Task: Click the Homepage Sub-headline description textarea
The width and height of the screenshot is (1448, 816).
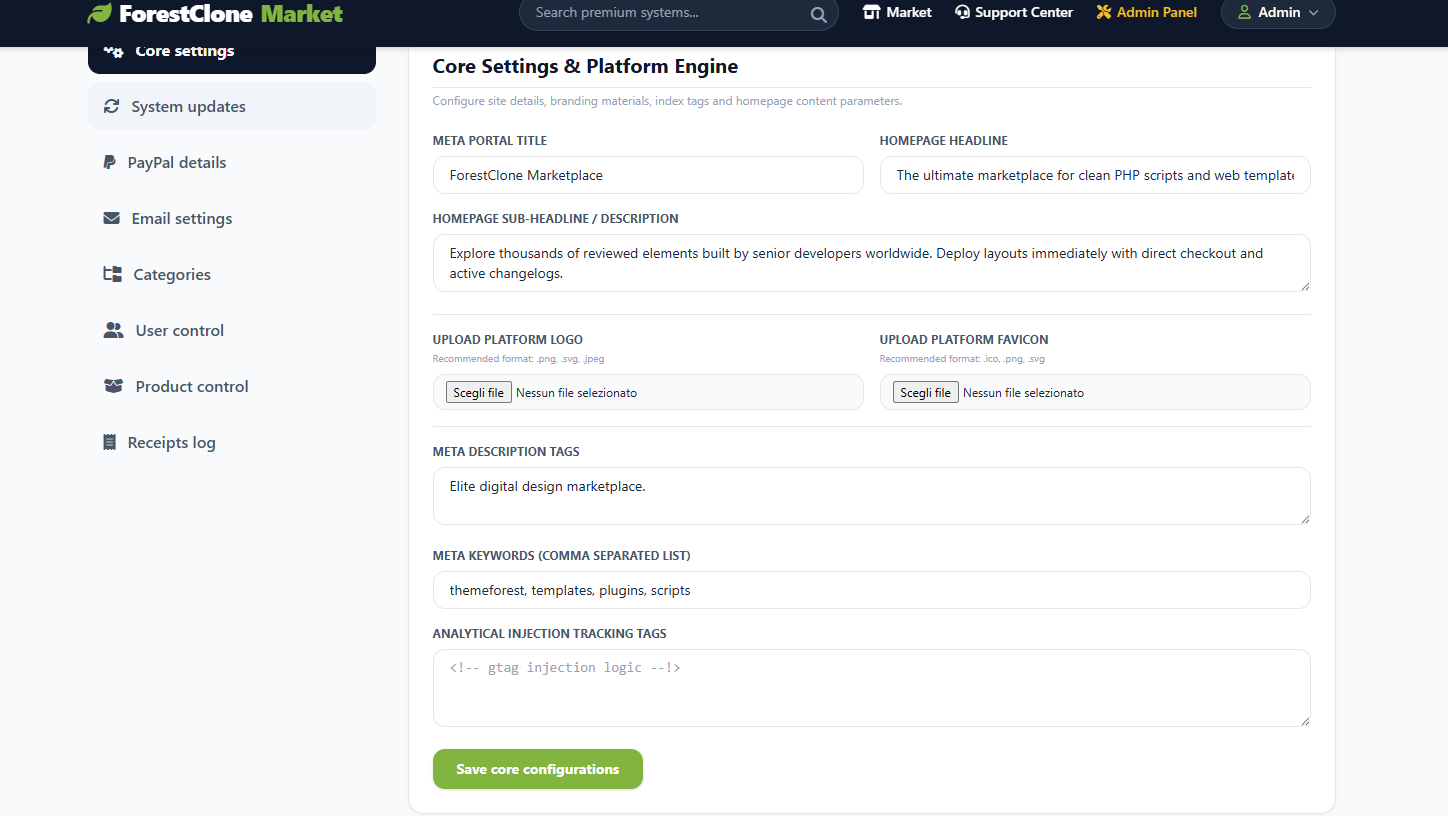Action: click(x=872, y=263)
